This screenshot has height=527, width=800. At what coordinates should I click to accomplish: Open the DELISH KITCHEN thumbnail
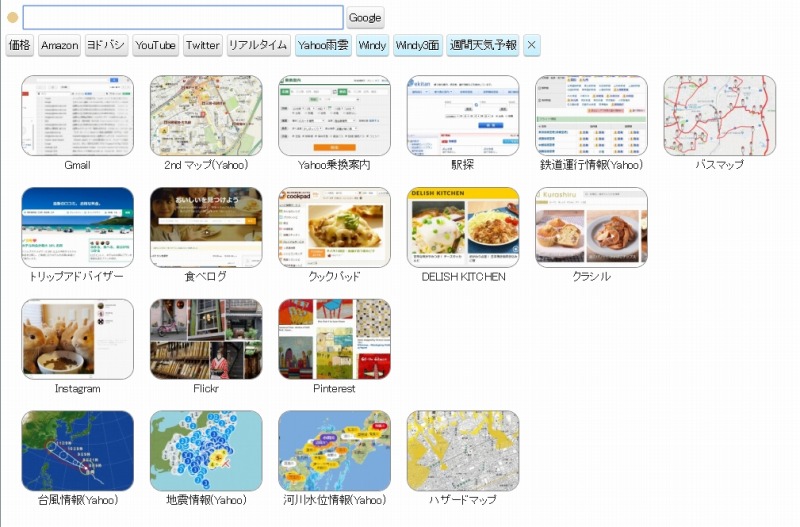(x=463, y=228)
